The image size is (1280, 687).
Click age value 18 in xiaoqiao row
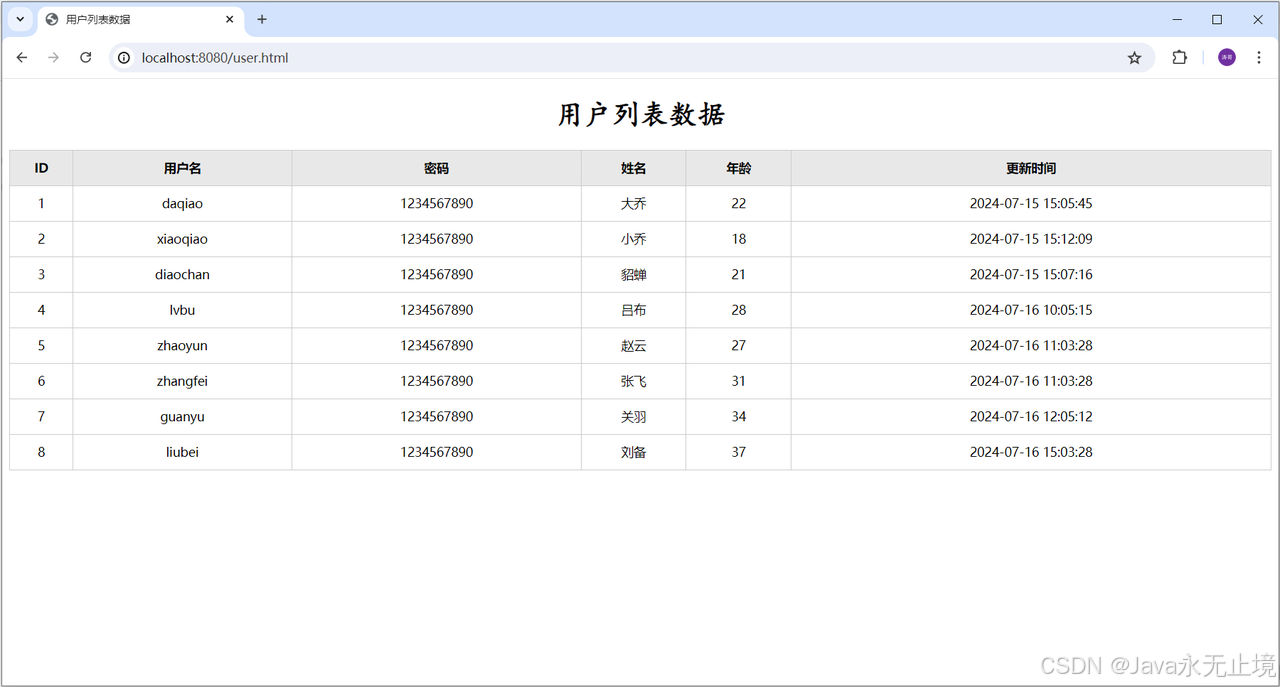tap(739, 239)
